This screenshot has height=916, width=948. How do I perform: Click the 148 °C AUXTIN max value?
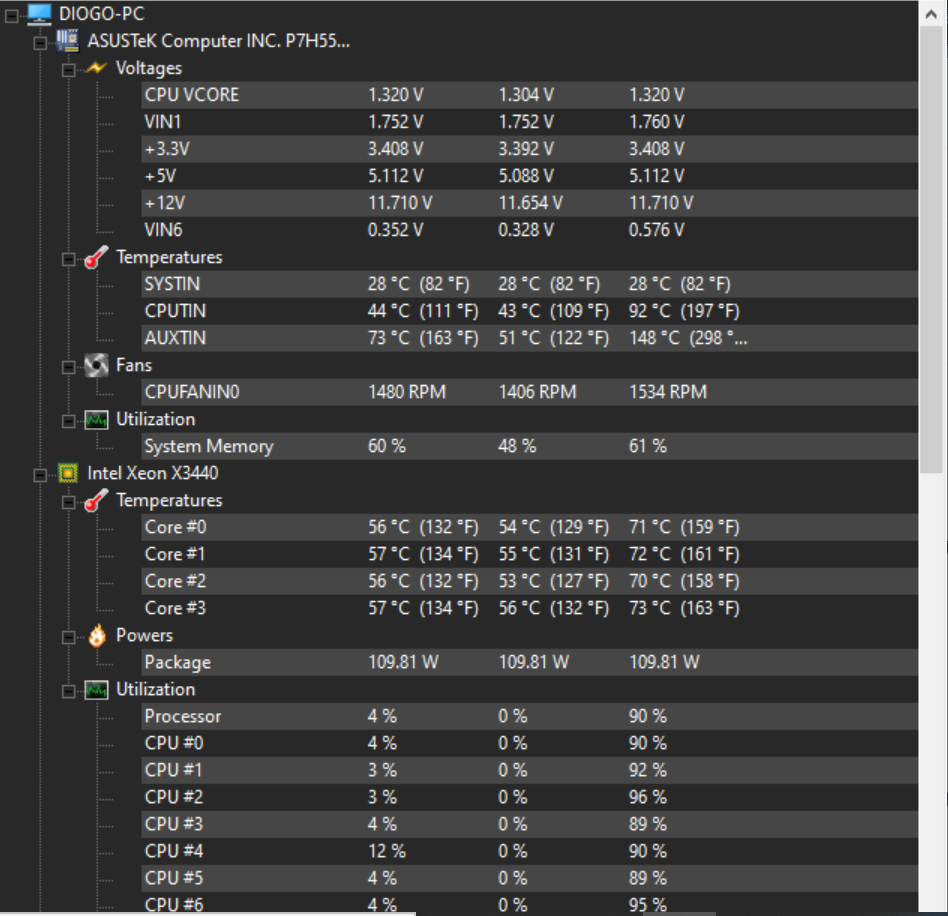tap(688, 338)
